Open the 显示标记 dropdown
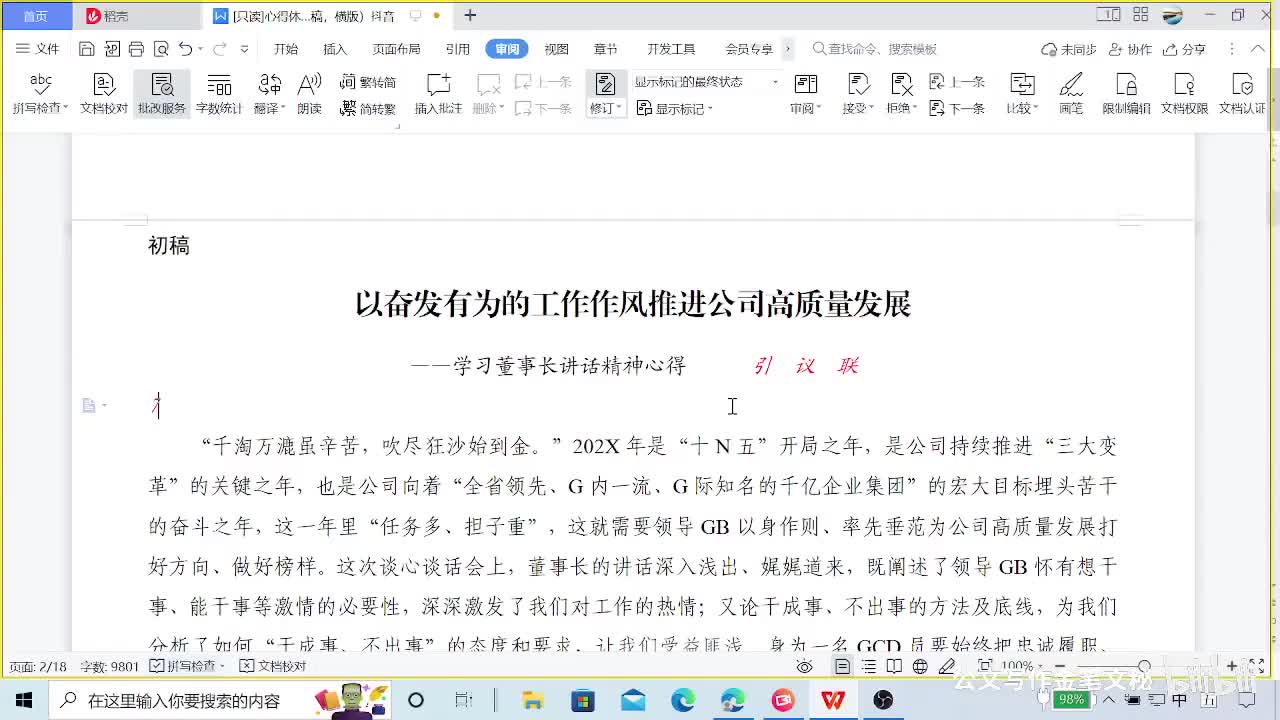 coord(674,108)
